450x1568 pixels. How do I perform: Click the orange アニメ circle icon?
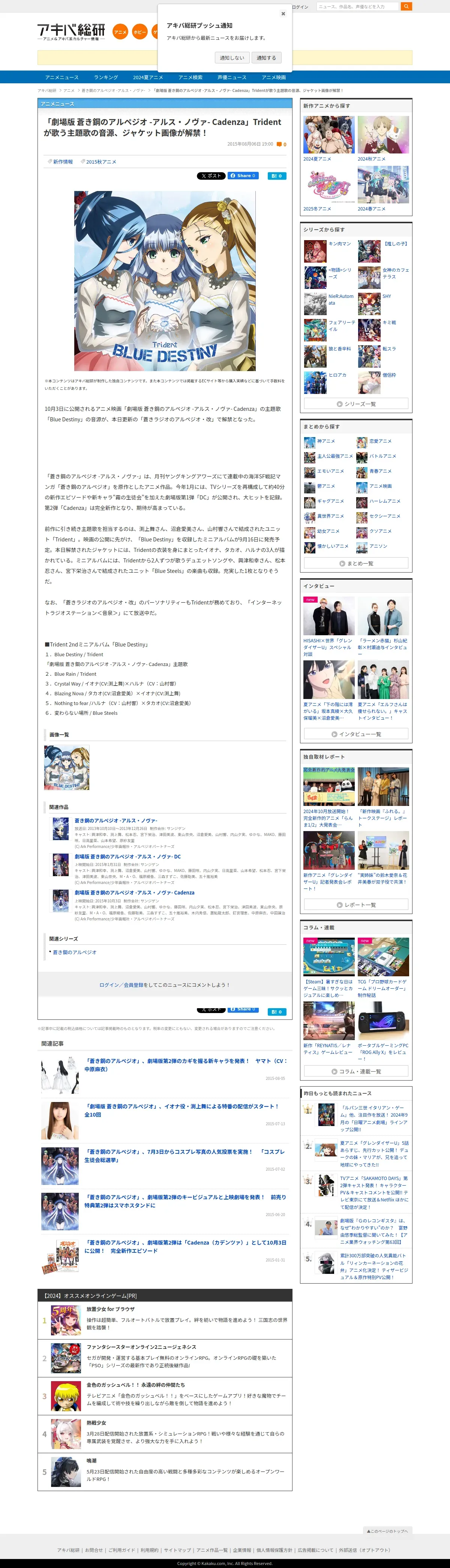click(x=120, y=32)
